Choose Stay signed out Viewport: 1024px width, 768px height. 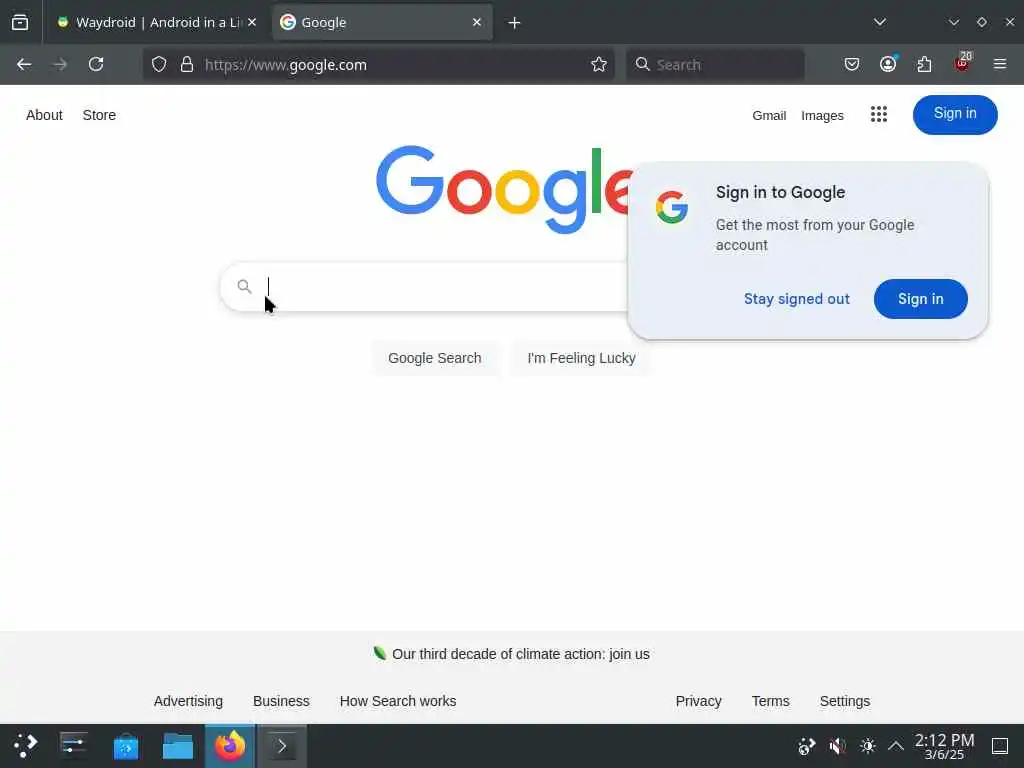[797, 299]
